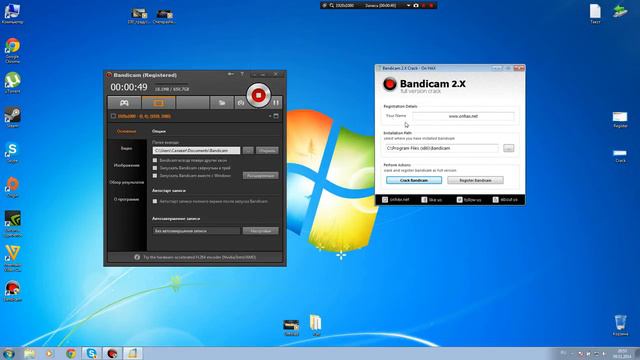Open the Bandicam output folder icon
This screenshot has width=640, height=360.
point(222,103)
